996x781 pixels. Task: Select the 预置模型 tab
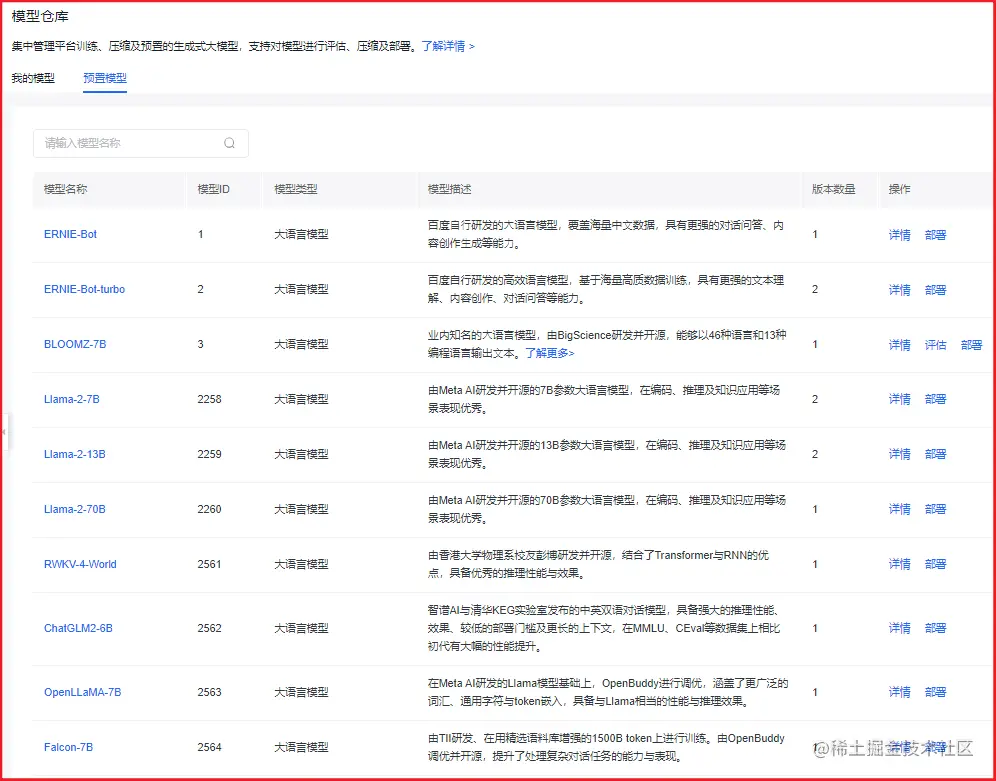[x=105, y=78]
